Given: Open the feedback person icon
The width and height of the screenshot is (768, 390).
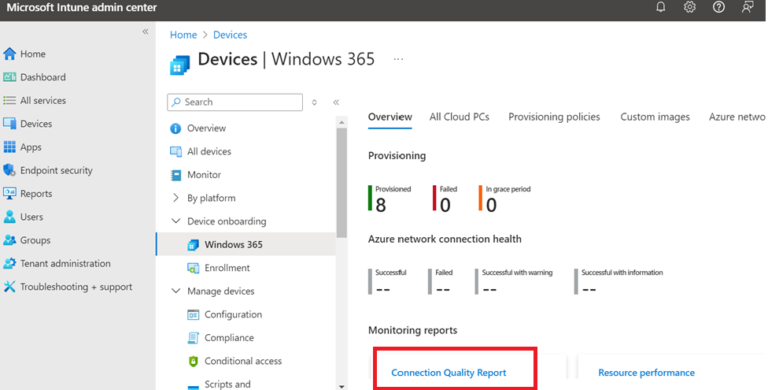Looking at the screenshot, I should pyautogui.click(x=747, y=7).
